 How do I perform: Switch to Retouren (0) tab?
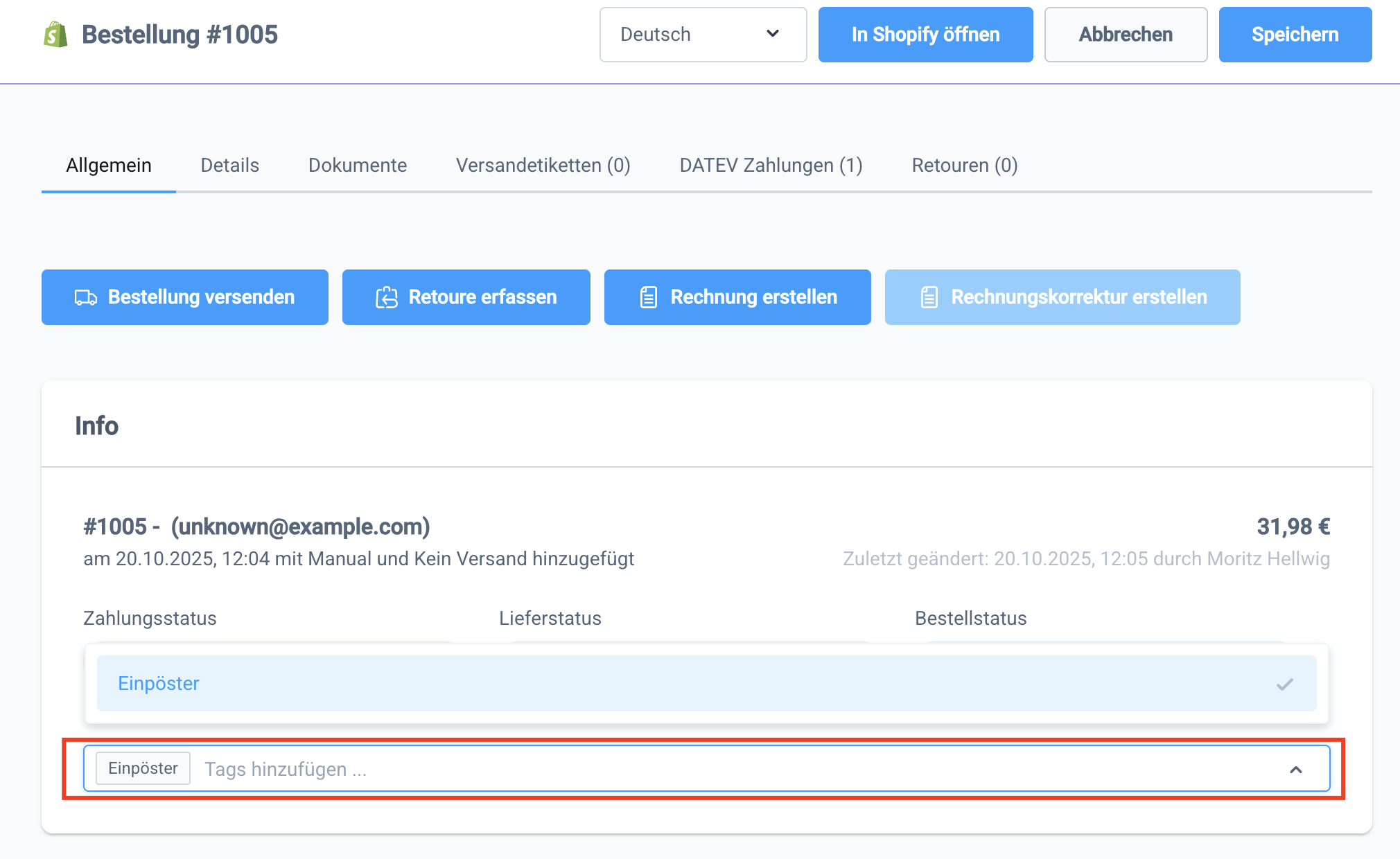coord(964,166)
